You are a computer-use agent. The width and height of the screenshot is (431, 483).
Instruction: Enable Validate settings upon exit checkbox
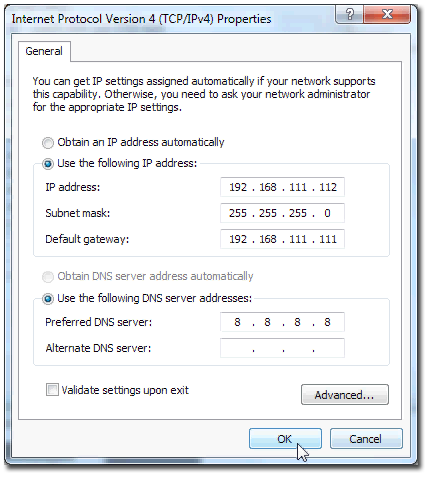52,390
